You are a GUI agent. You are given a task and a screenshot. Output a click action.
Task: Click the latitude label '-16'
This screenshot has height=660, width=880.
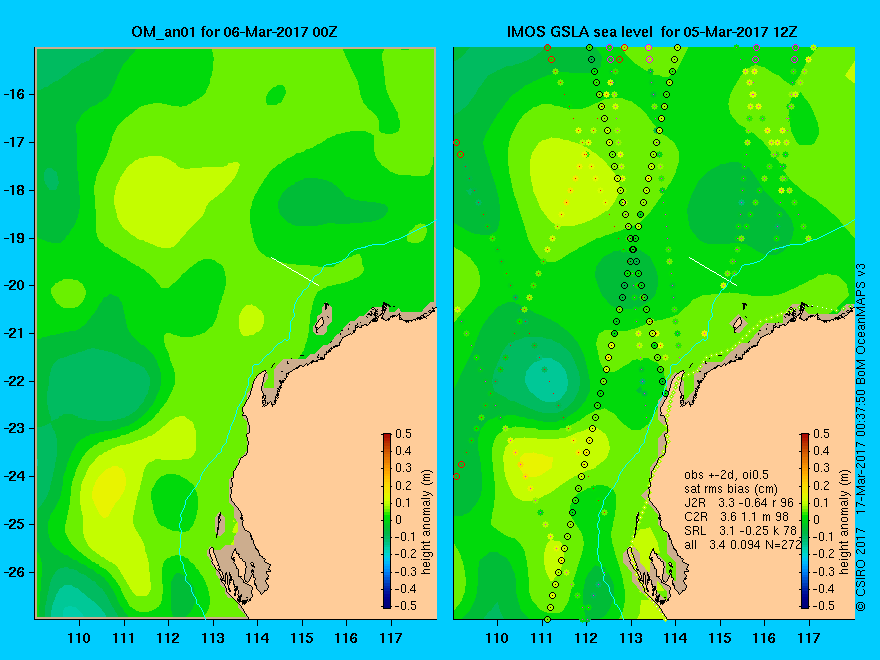tap(12, 94)
